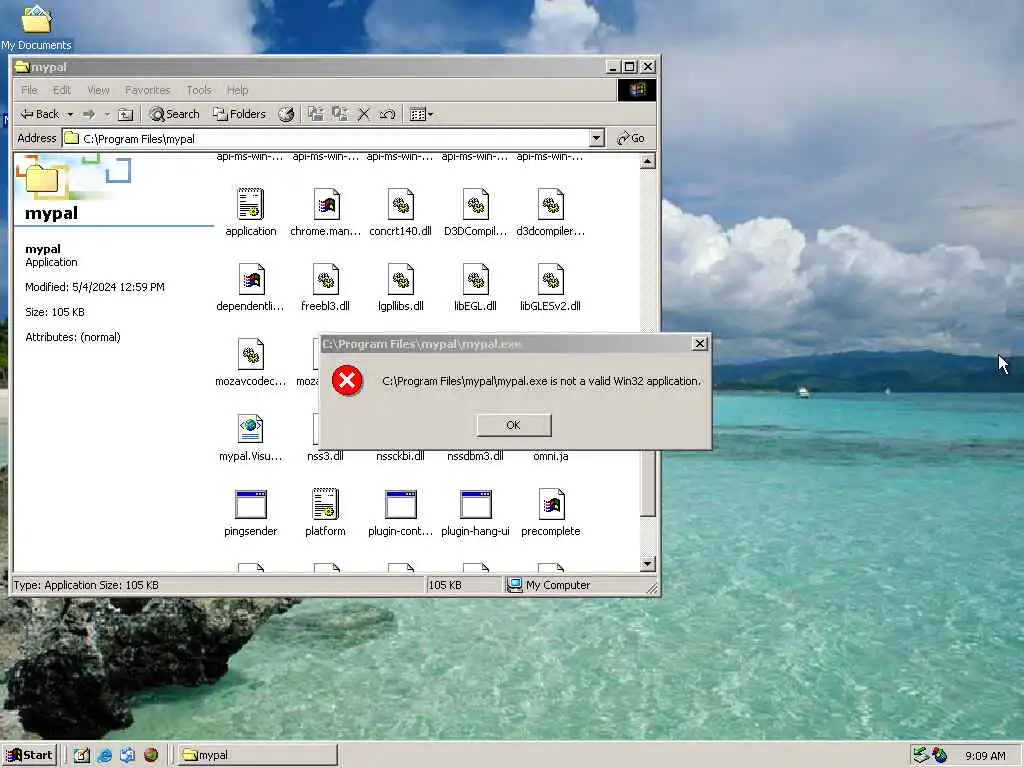
Task: Open the File menu
Action: click(29, 90)
